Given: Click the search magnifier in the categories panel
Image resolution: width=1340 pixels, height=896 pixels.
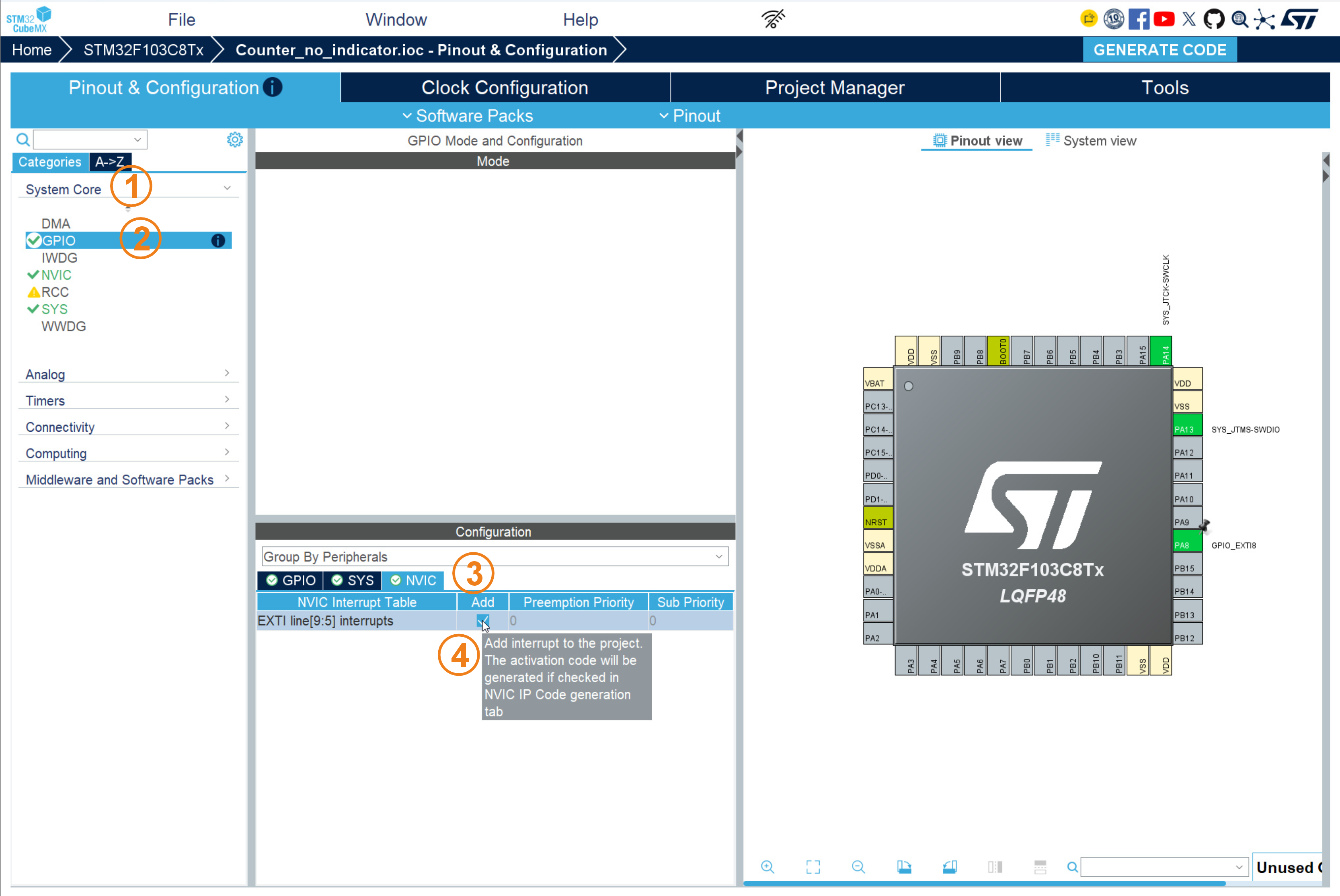Looking at the screenshot, I should click(x=23, y=139).
